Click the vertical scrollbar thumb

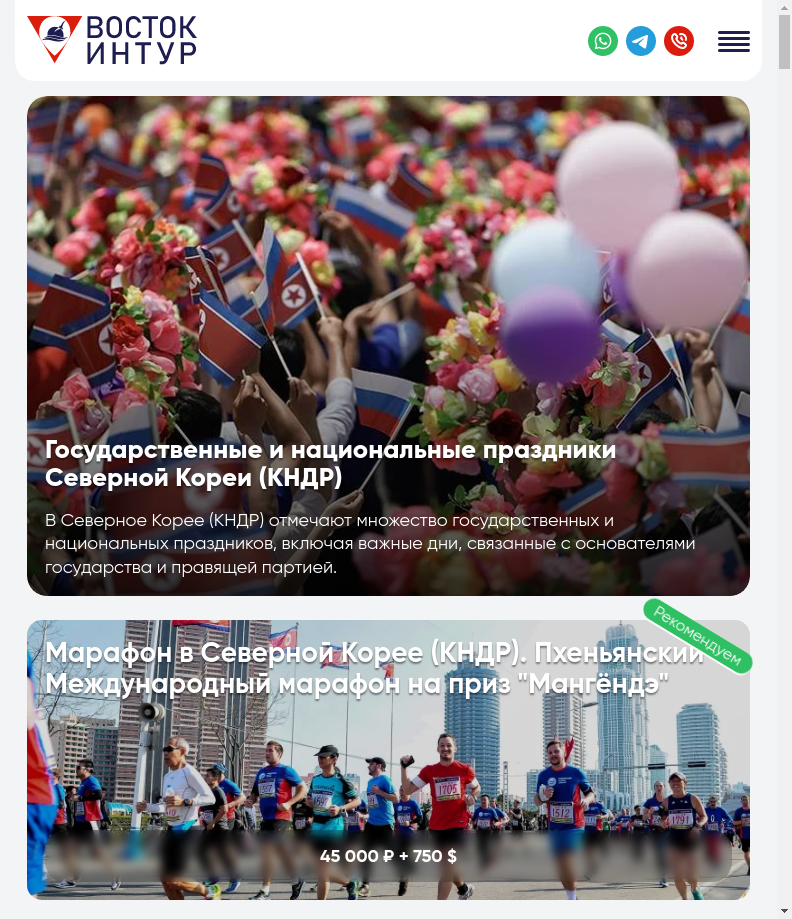[x=784, y=42]
